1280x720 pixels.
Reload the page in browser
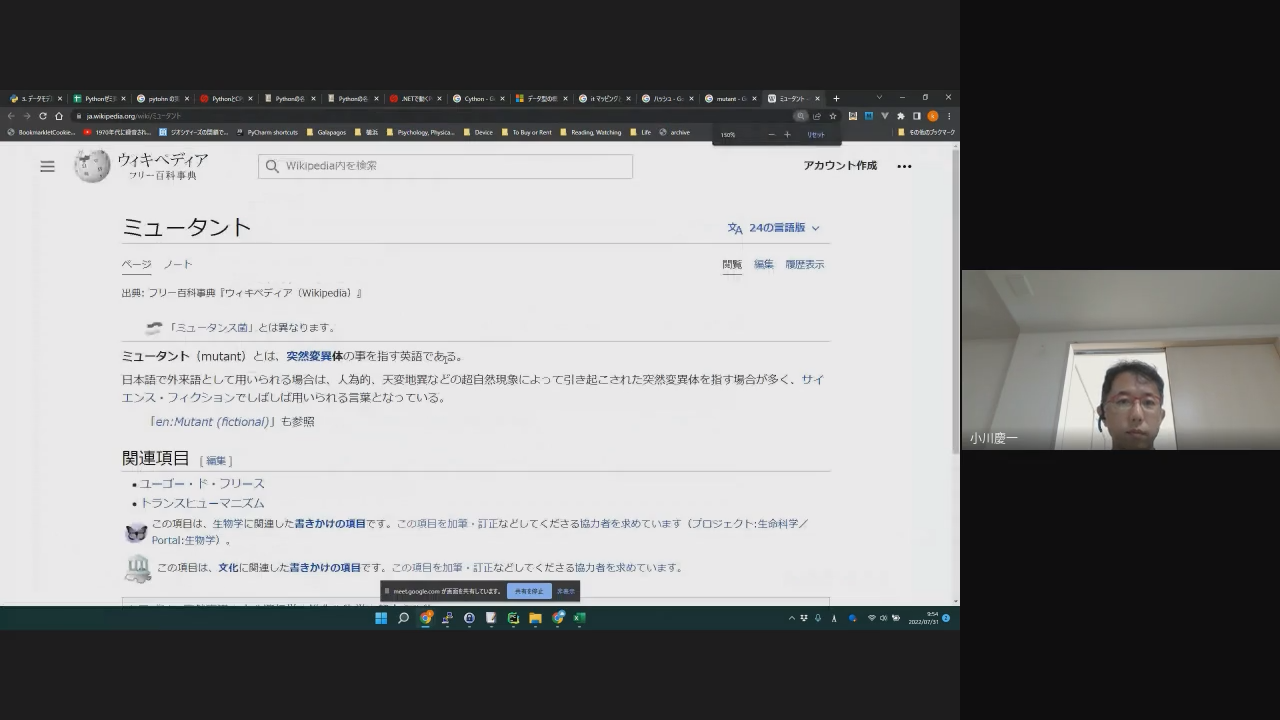(42, 116)
